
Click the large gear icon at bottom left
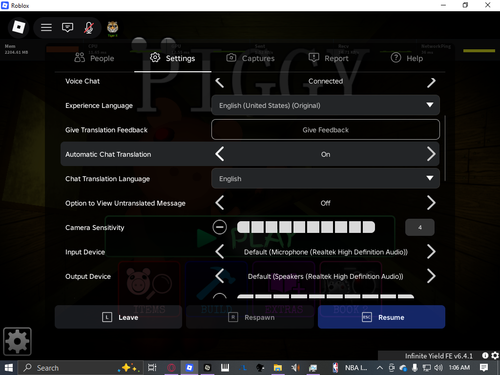pos(17,341)
